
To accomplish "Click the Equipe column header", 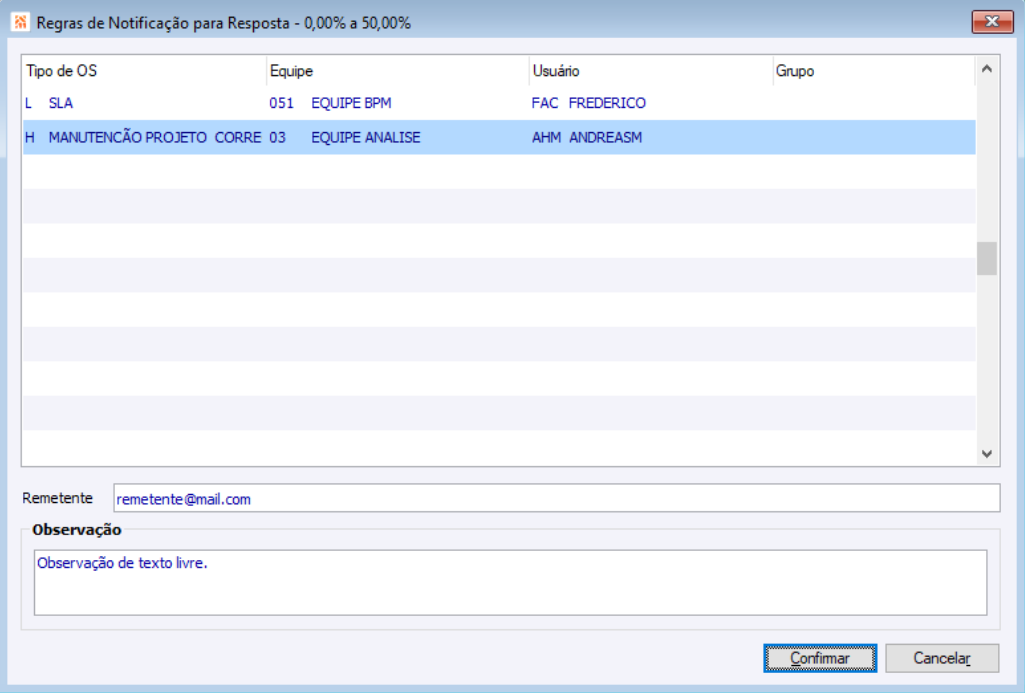I will (397, 71).
